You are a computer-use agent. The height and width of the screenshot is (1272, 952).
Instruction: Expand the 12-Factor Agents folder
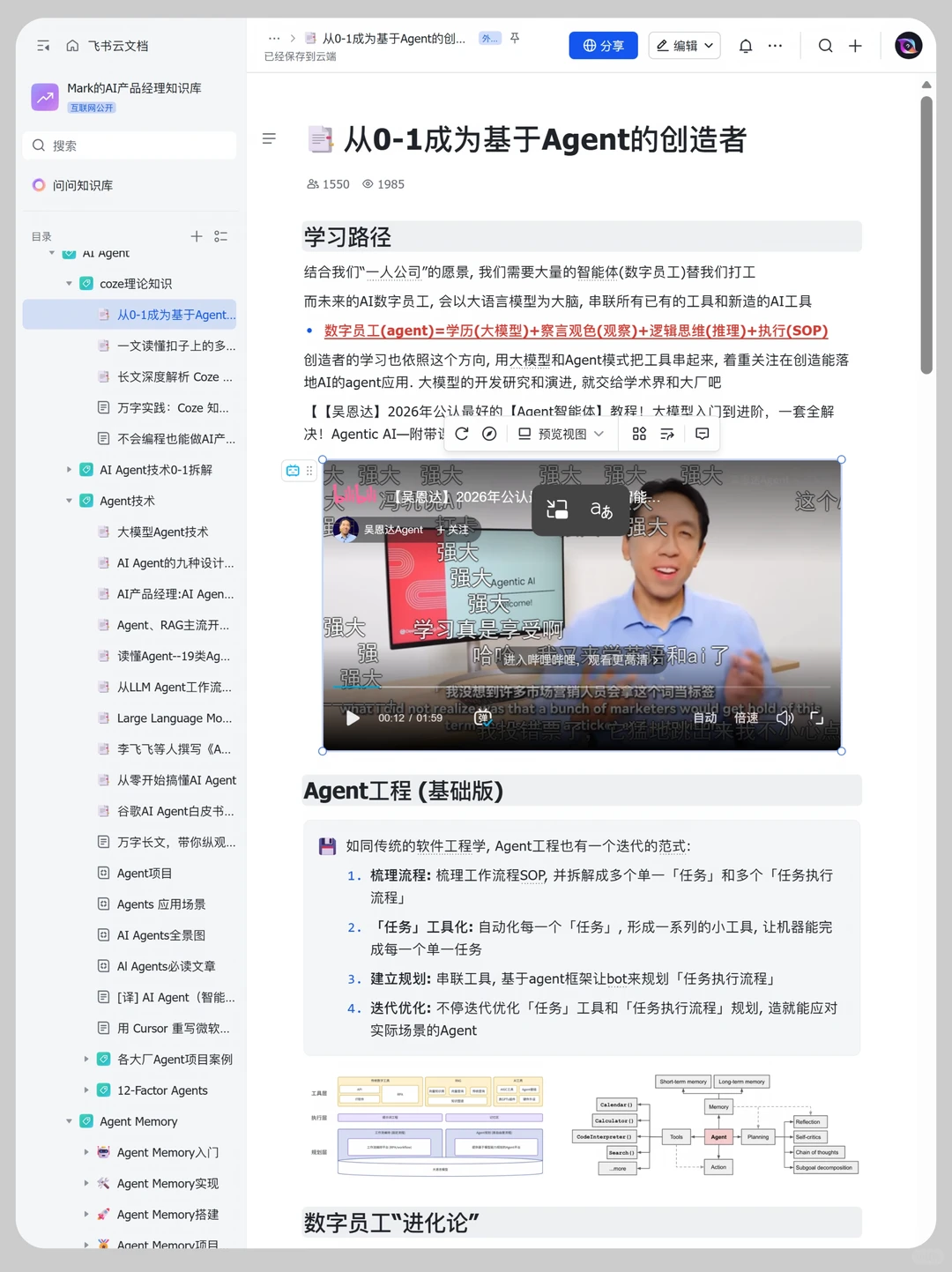86,1090
